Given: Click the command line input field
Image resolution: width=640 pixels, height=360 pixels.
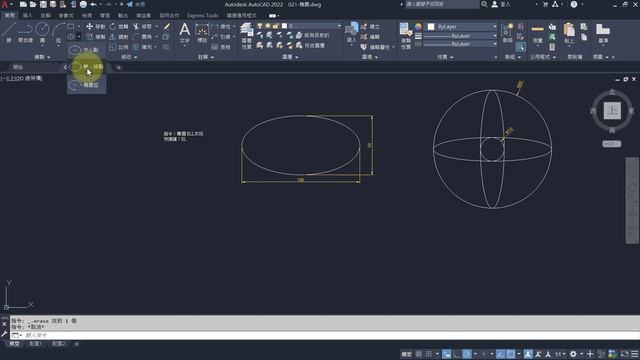Looking at the screenshot, I should [x=324, y=336].
